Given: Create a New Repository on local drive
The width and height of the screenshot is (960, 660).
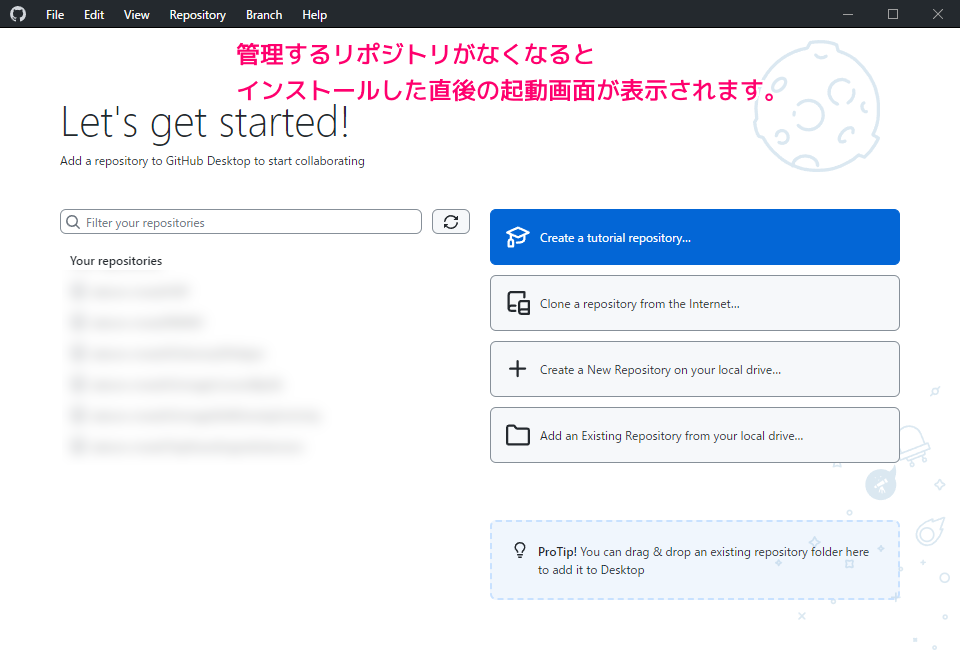Looking at the screenshot, I should click(x=694, y=369).
